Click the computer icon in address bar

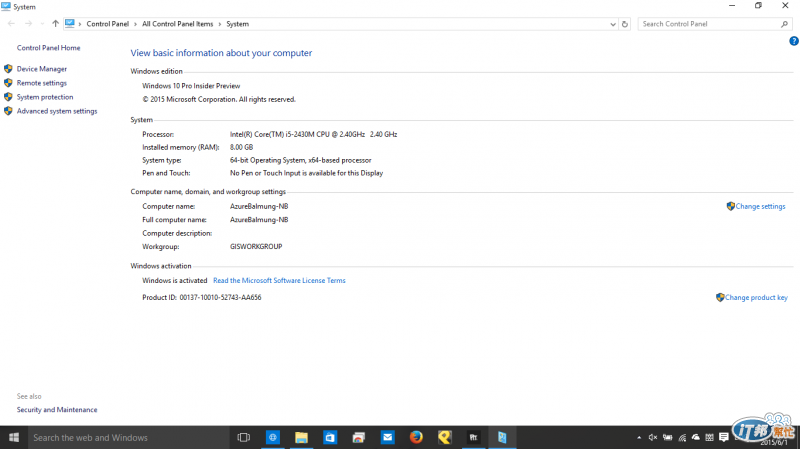(70, 23)
